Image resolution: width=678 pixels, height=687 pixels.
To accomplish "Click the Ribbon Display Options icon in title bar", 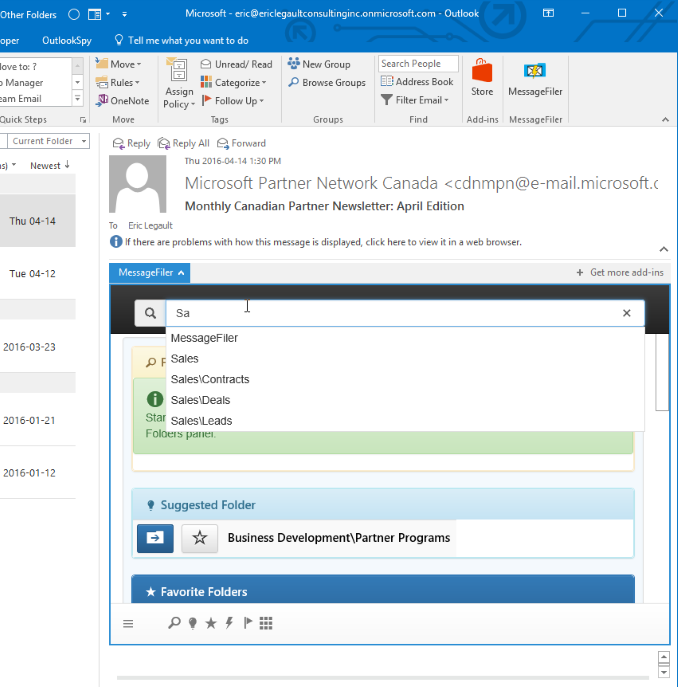I will (548, 13).
